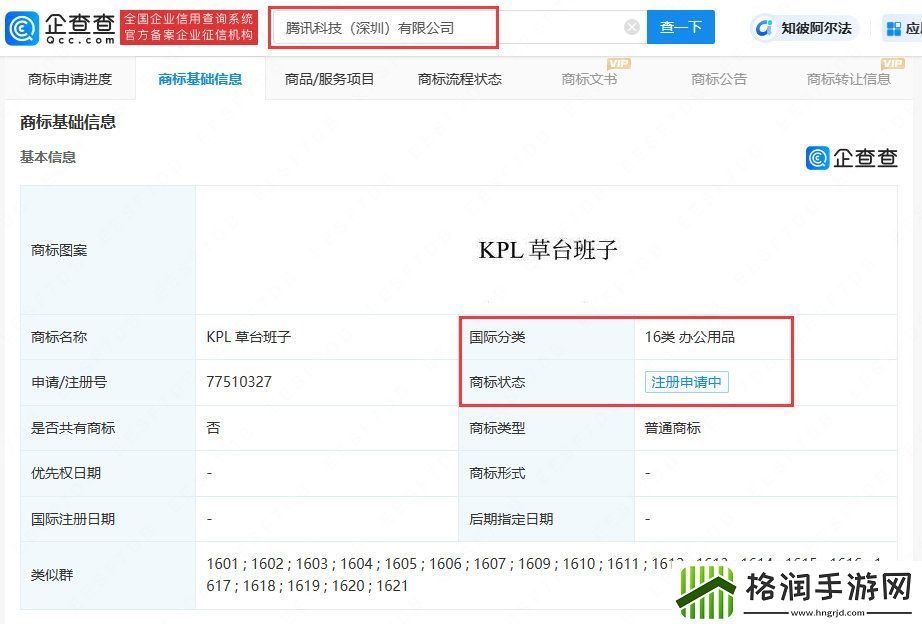Screen dimensions: 922x624
Task: Click the 商标图案 row label
Action: point(59,251)
